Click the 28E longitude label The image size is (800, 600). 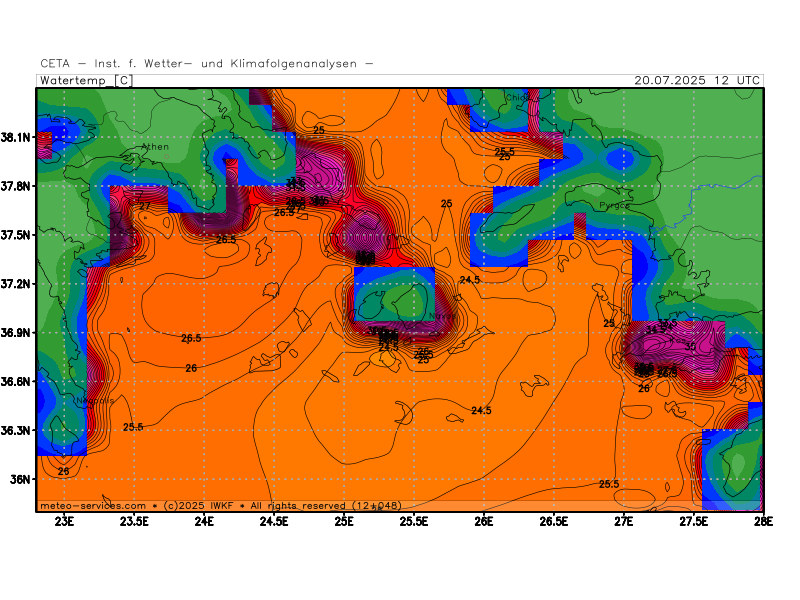coord(763,521)
